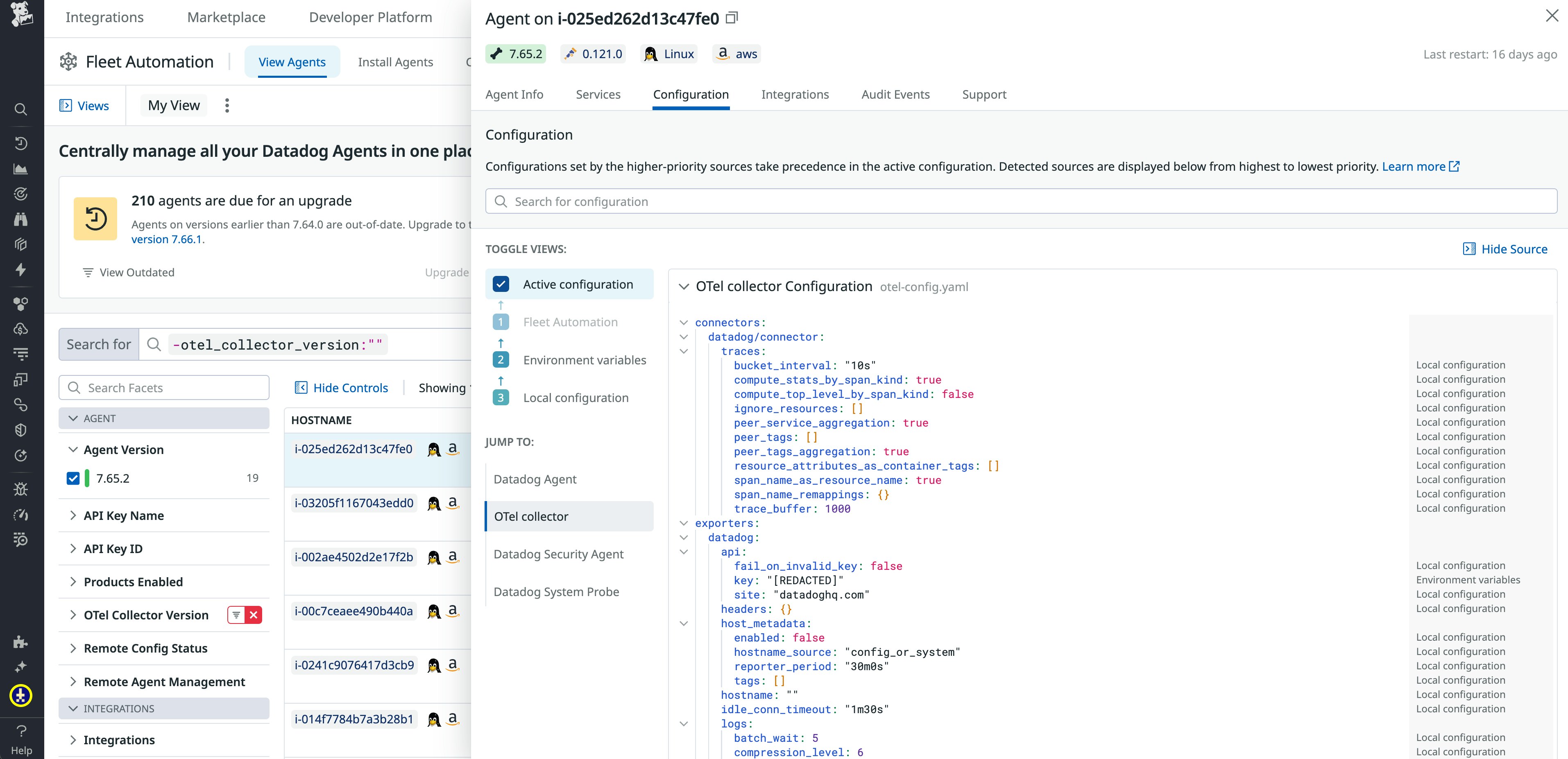Screen dimensions: 1568x759
Task: Jump to Datadog Security Agent section
Action: (558, 554)
